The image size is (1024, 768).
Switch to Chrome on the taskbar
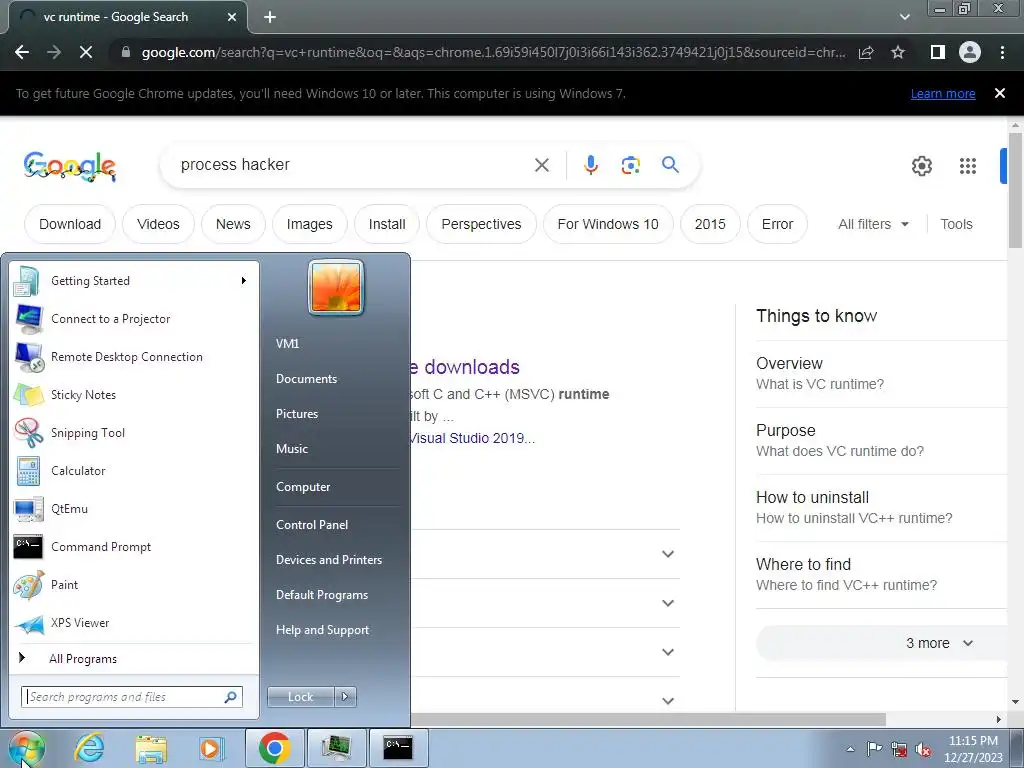pos(275,748)
